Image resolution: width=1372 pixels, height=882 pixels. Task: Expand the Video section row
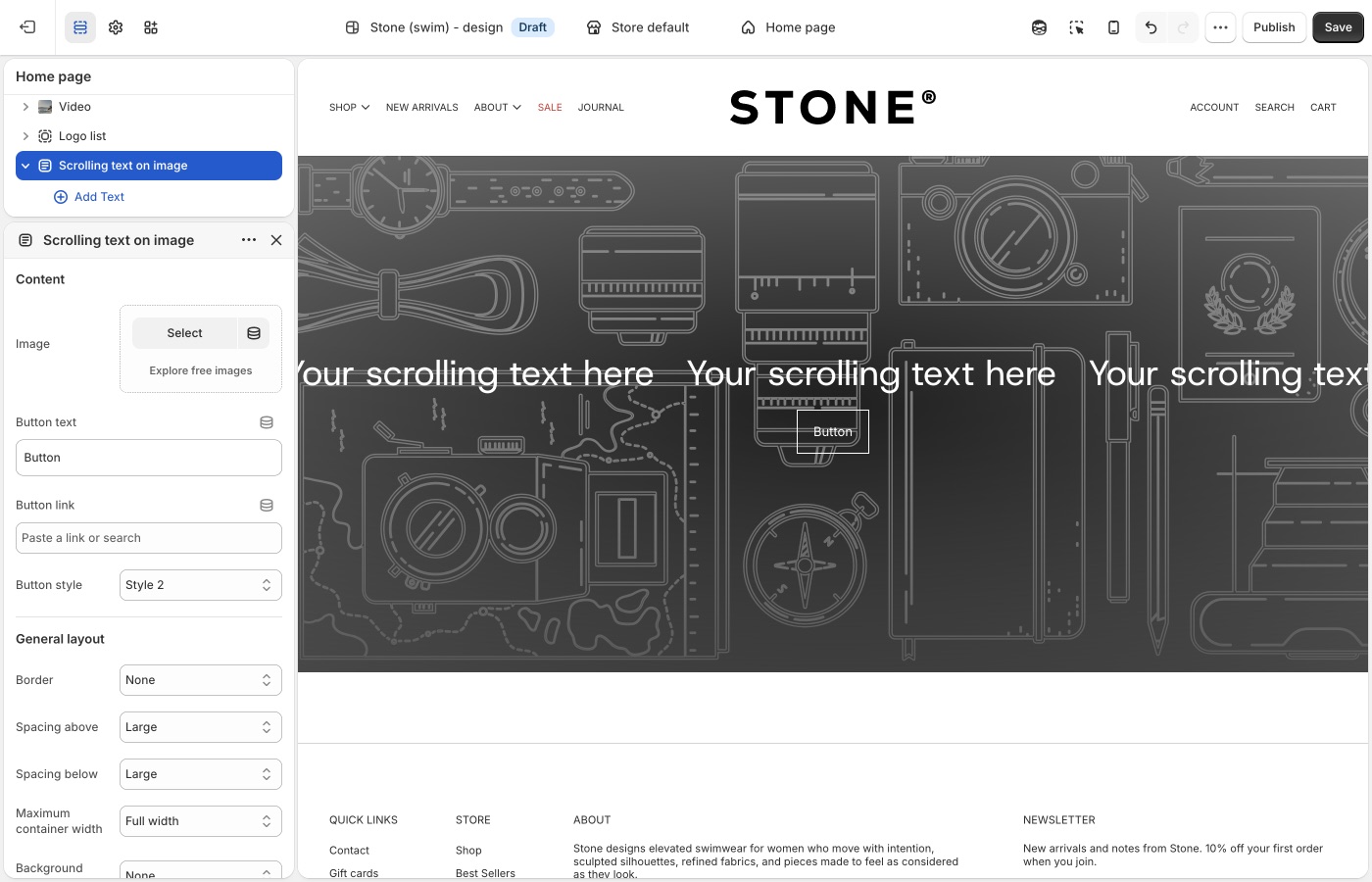click(x=25, y=107)
